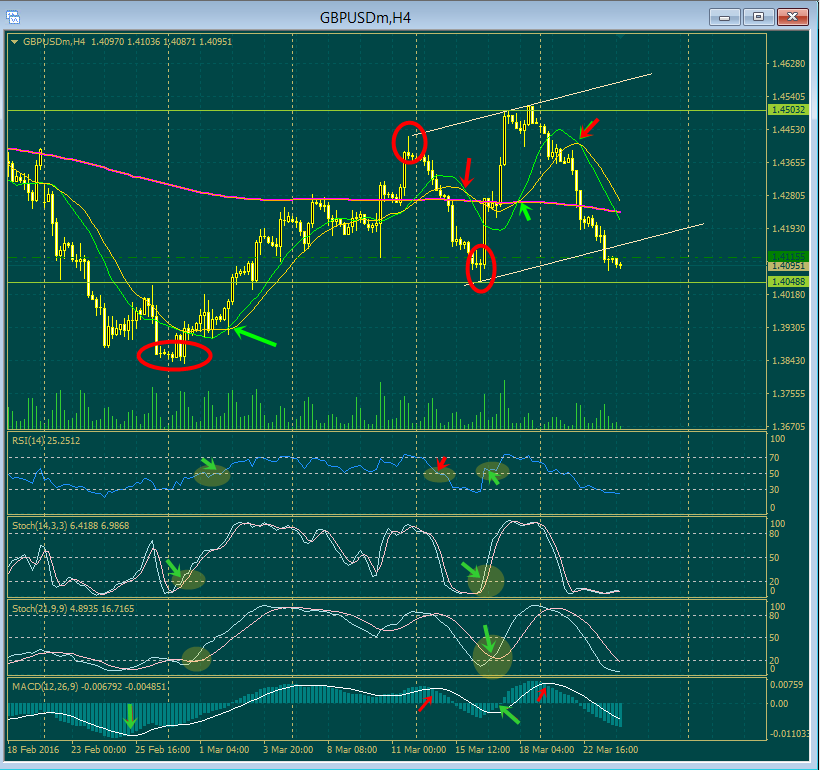
Task: Click the 1.36705 price scale label
Action: click(x=789, y=427)
